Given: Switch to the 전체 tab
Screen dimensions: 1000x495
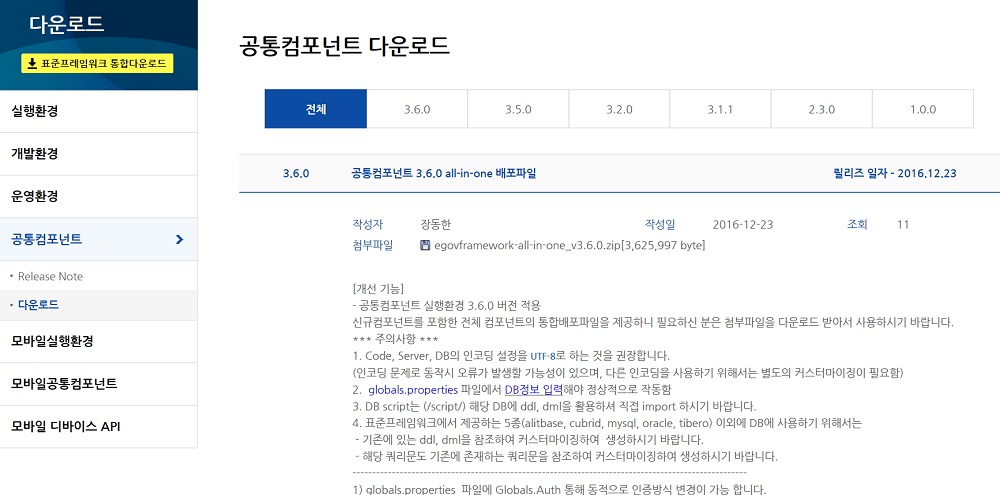Looking at the screenshot, I should coord(316,109).
